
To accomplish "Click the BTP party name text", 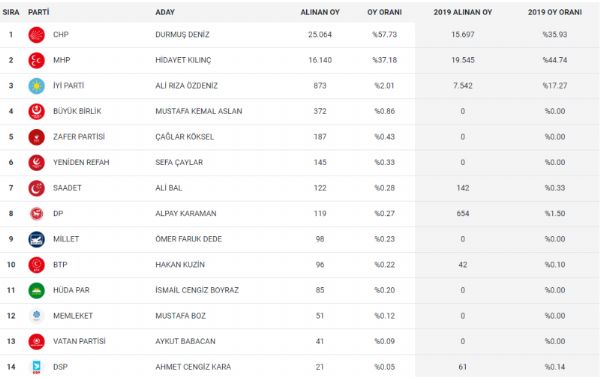I will coord(60,264).
